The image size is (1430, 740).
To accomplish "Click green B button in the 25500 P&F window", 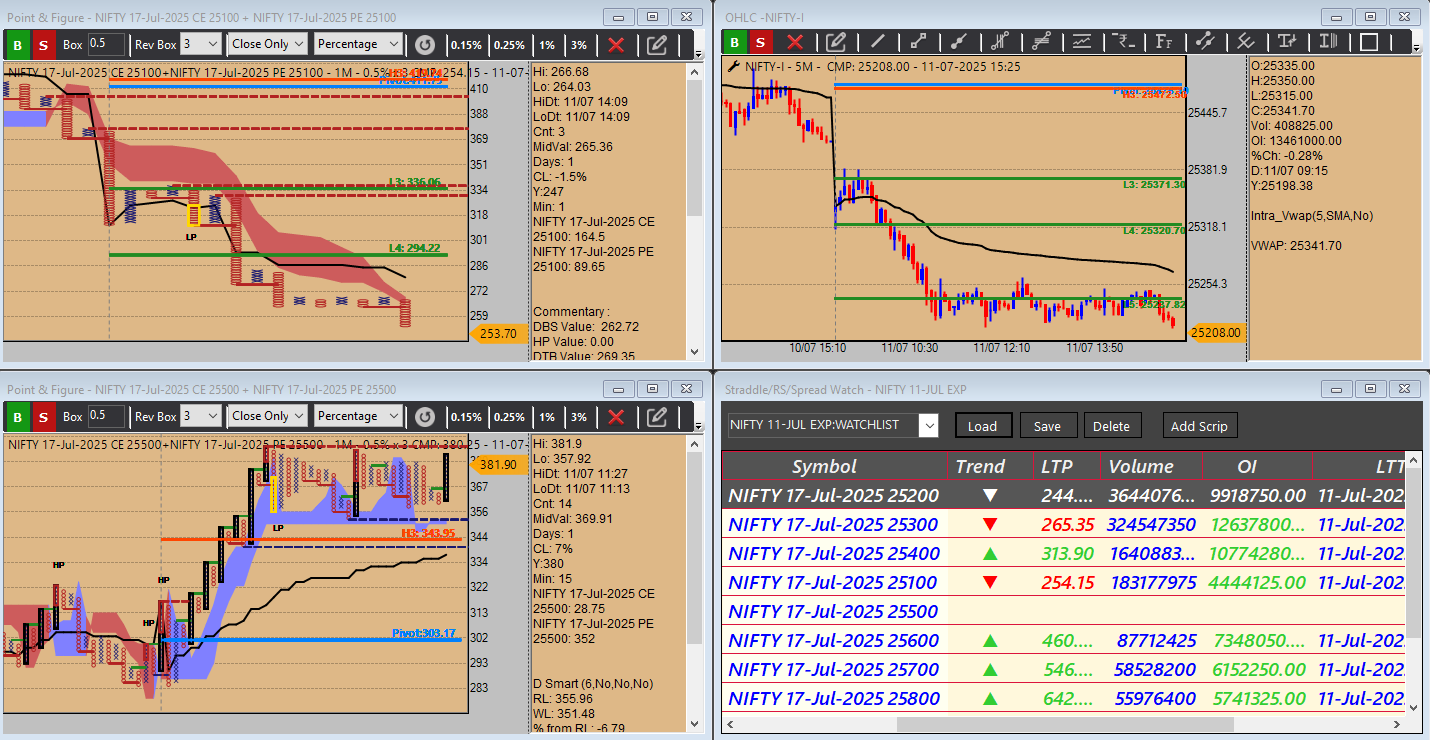I will point(17,416).
